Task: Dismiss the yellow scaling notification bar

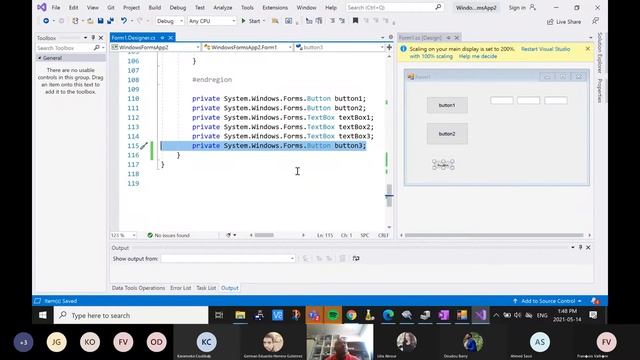Action: (587, 49)
